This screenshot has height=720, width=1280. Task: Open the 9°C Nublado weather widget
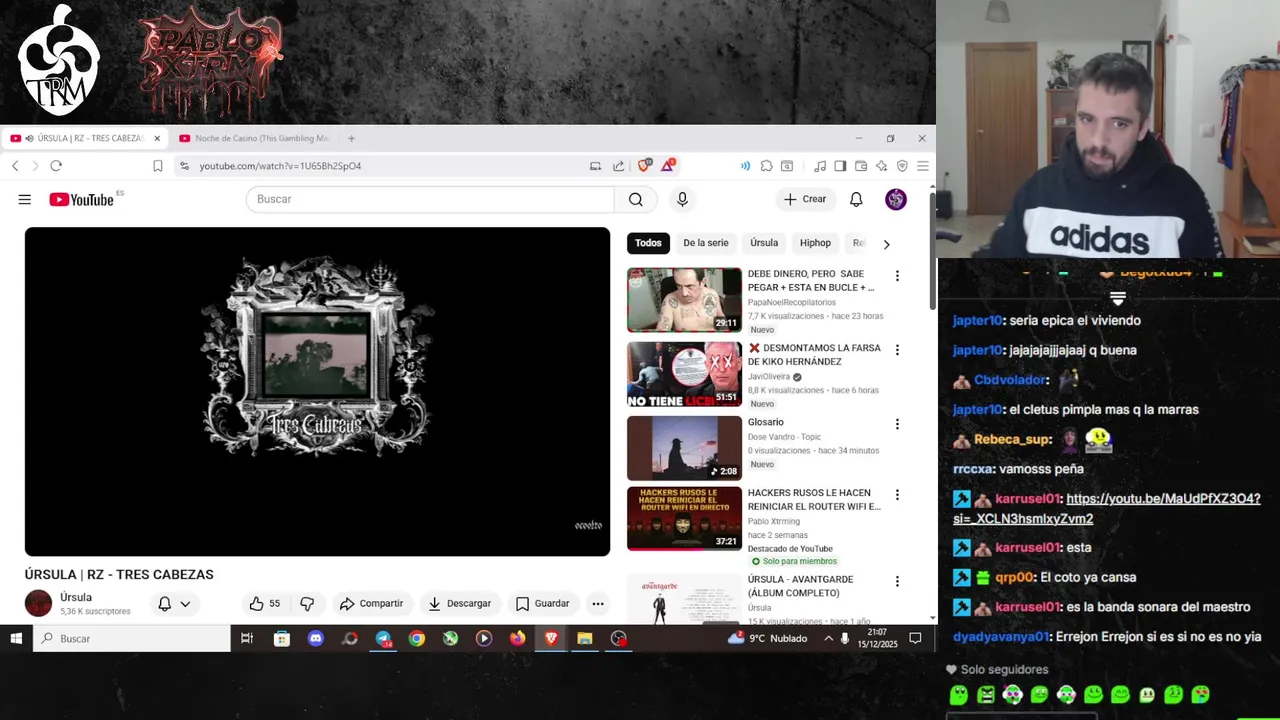[x=768, y=638]
